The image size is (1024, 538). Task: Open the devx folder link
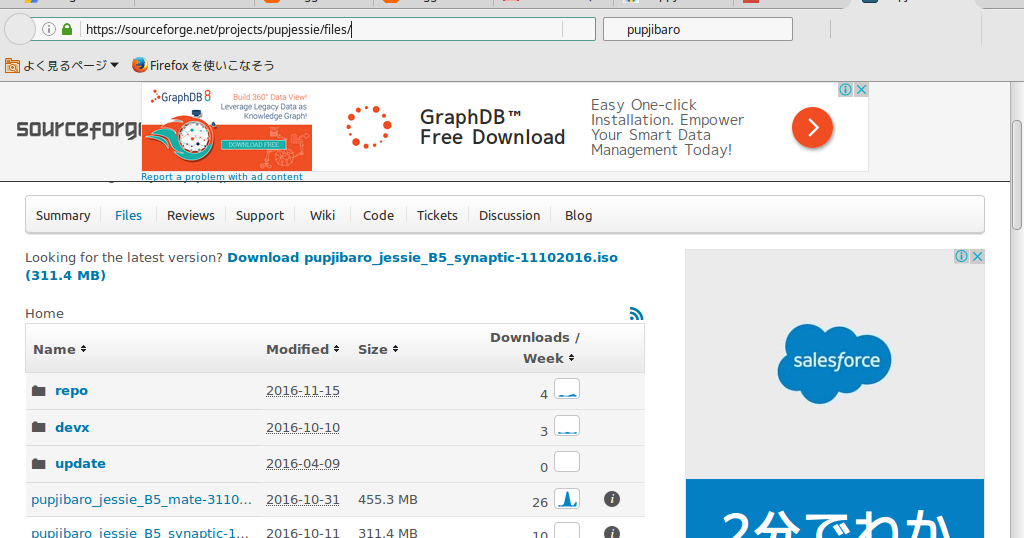72,427
